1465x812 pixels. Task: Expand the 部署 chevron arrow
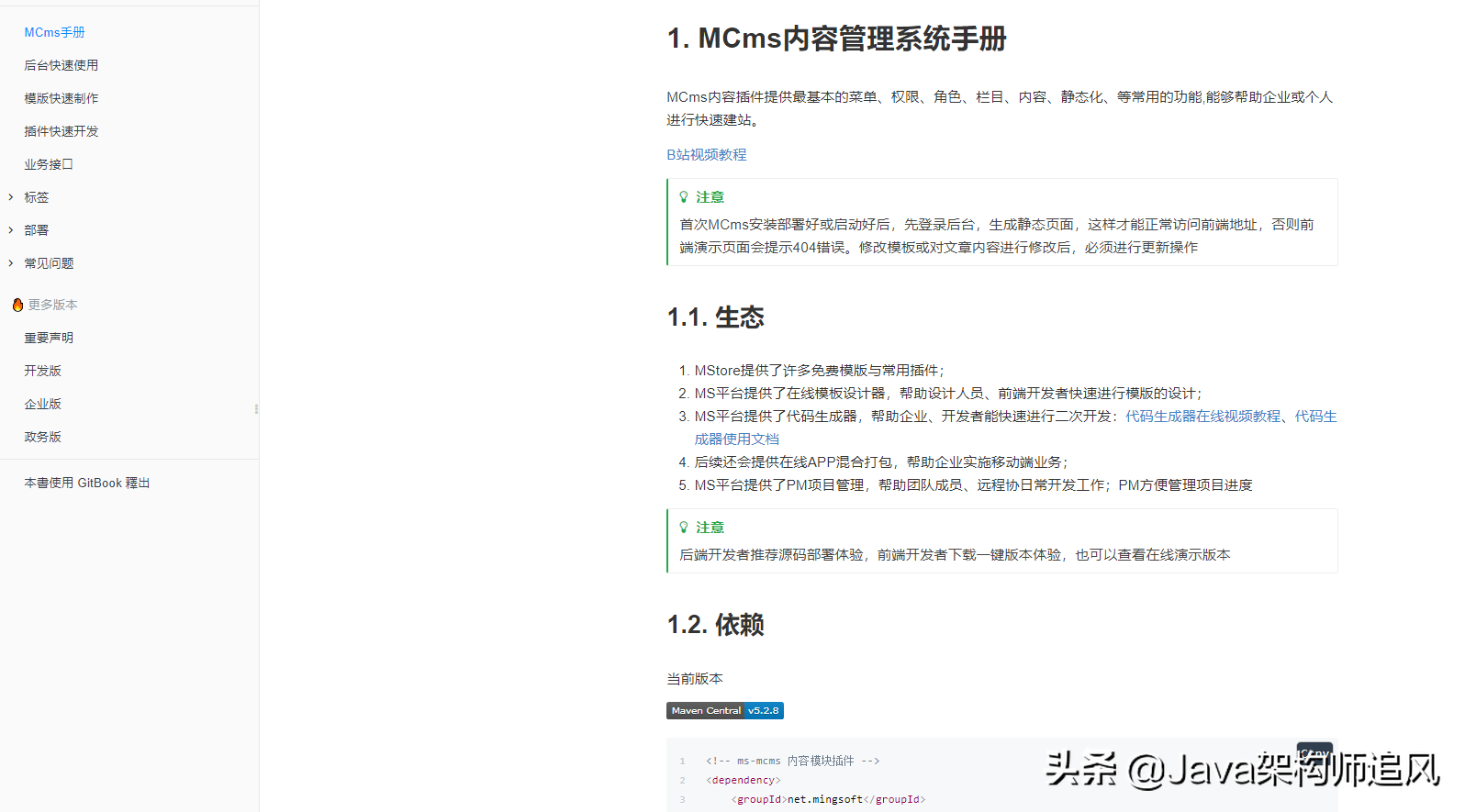(x=11, y=230)
